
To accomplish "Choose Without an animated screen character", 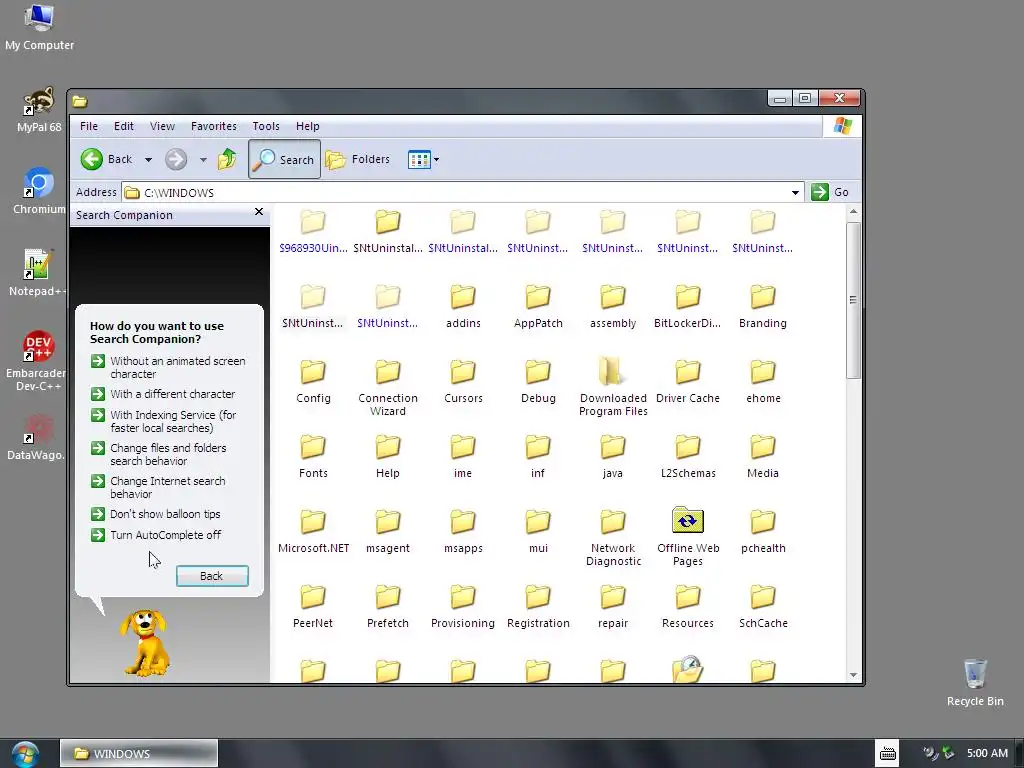I will 168,367.
